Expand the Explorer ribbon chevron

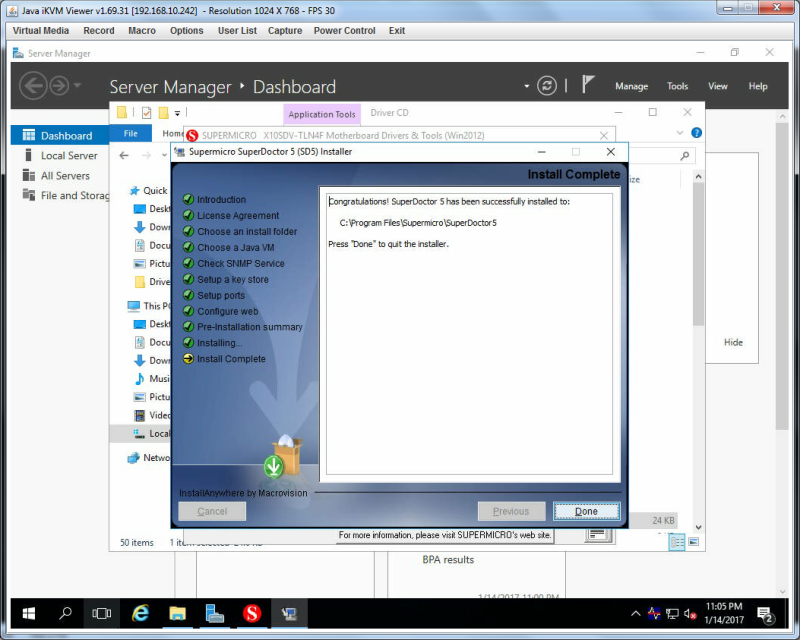tap(680, 133)
